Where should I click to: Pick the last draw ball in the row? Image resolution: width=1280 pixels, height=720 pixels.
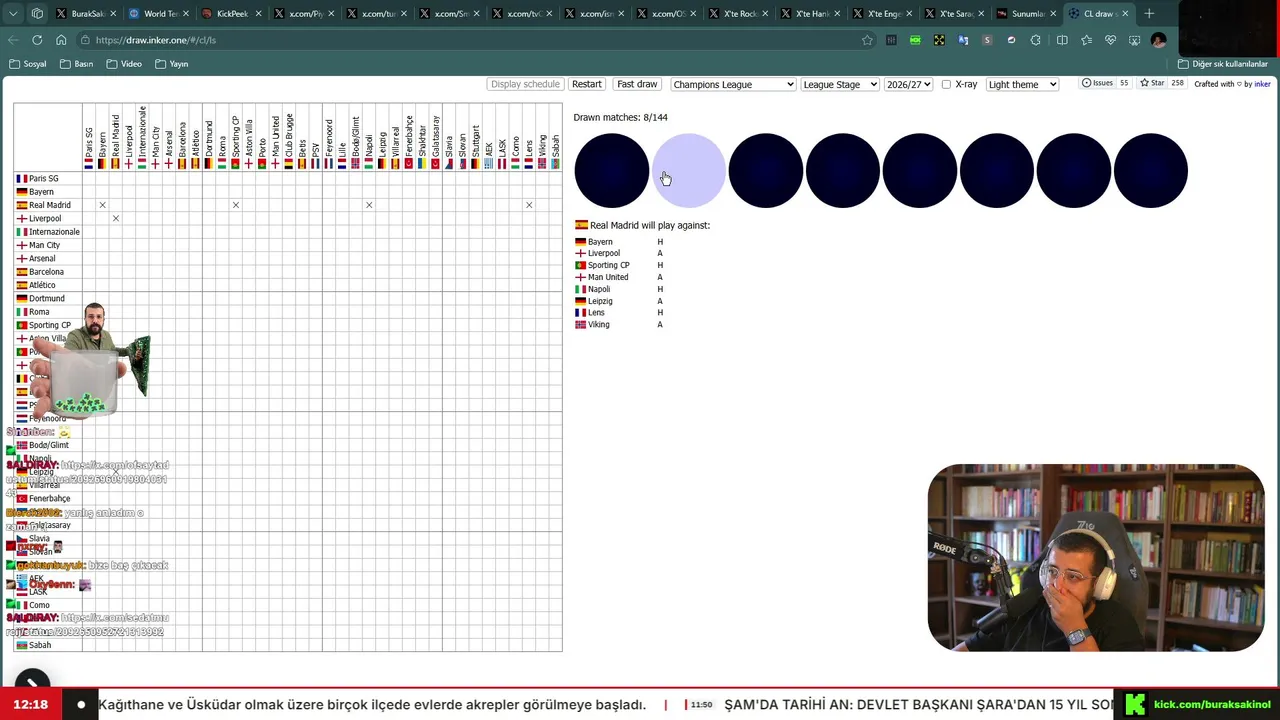tap(1151, 170)
